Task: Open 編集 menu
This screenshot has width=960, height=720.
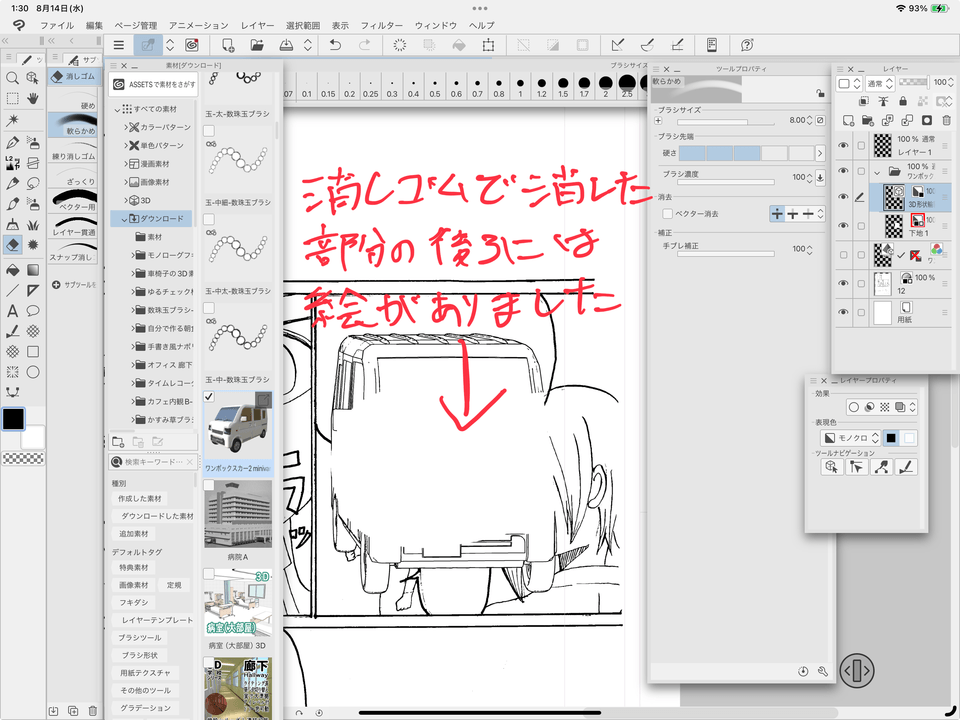Action: [x=94, y=25]
